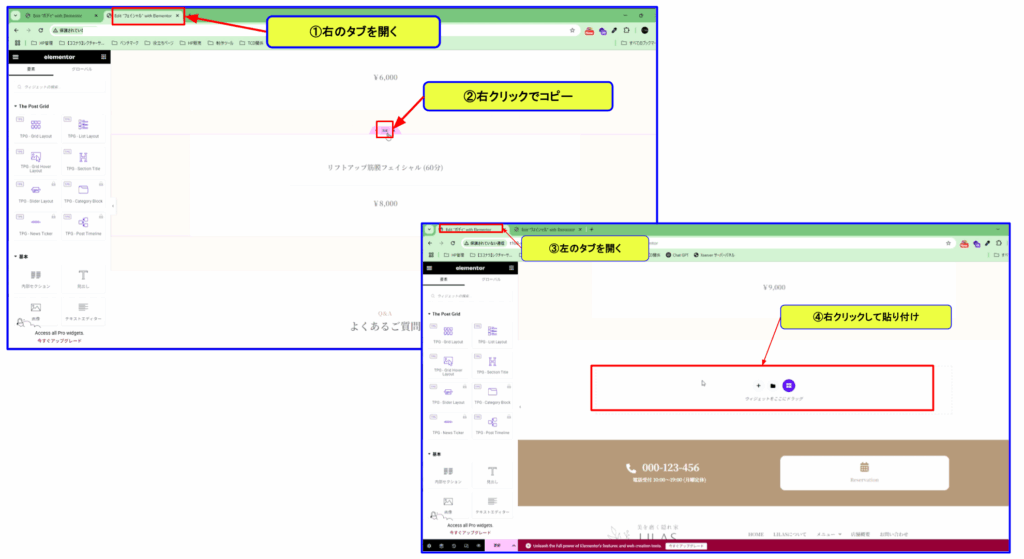Add TPG - Grid Layout widget in lower window
This screenshot has height=559, width=1024.
click(448, 334)
